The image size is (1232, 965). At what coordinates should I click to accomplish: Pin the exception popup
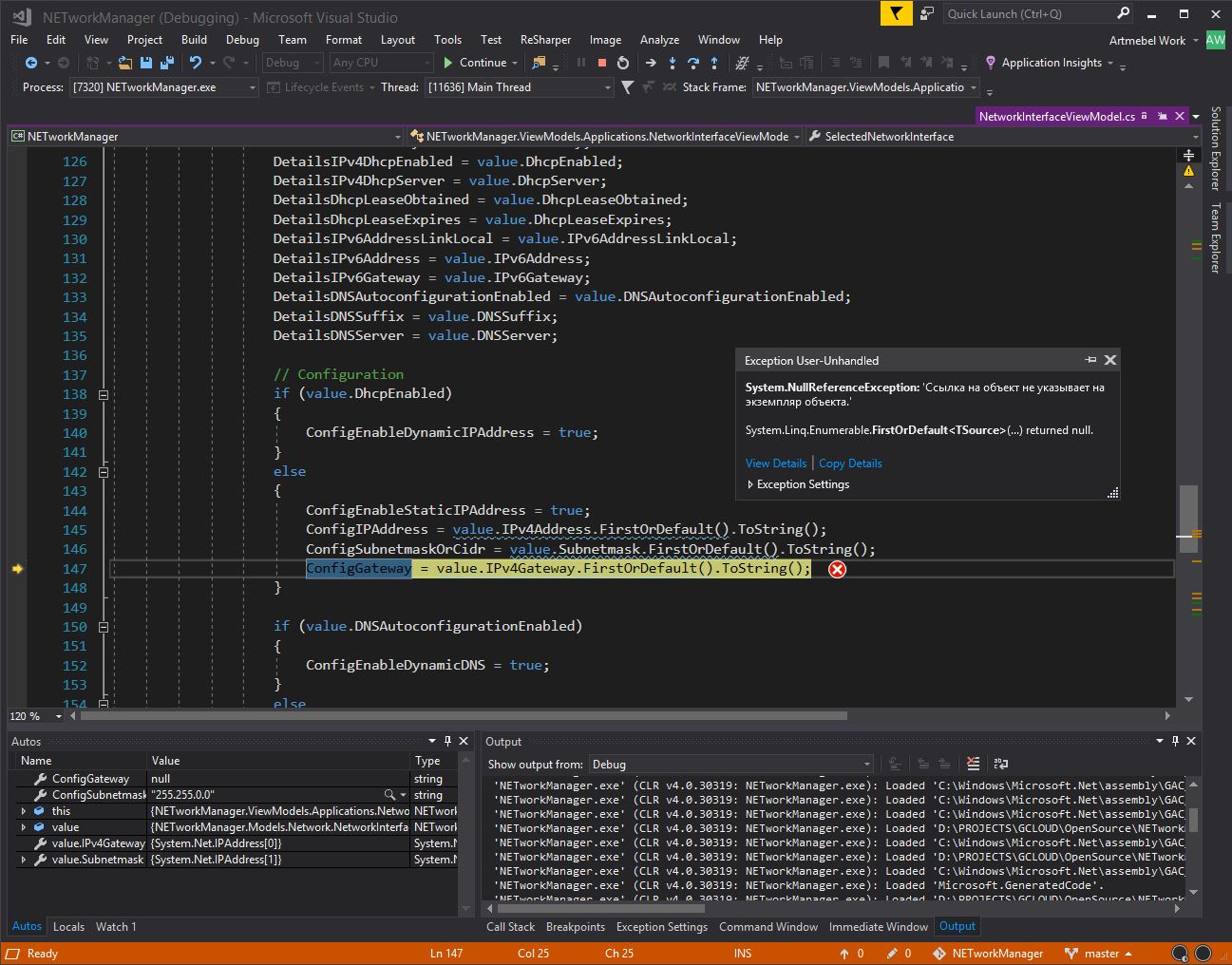tap(1090, 360)
